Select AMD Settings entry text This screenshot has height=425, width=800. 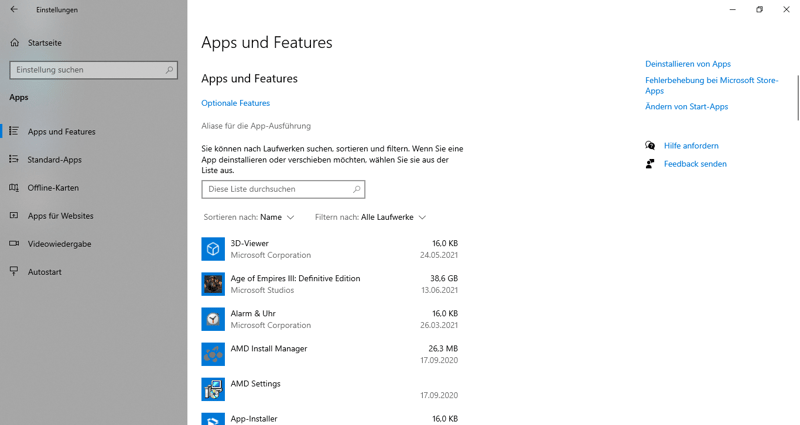(x=255, y=384)
